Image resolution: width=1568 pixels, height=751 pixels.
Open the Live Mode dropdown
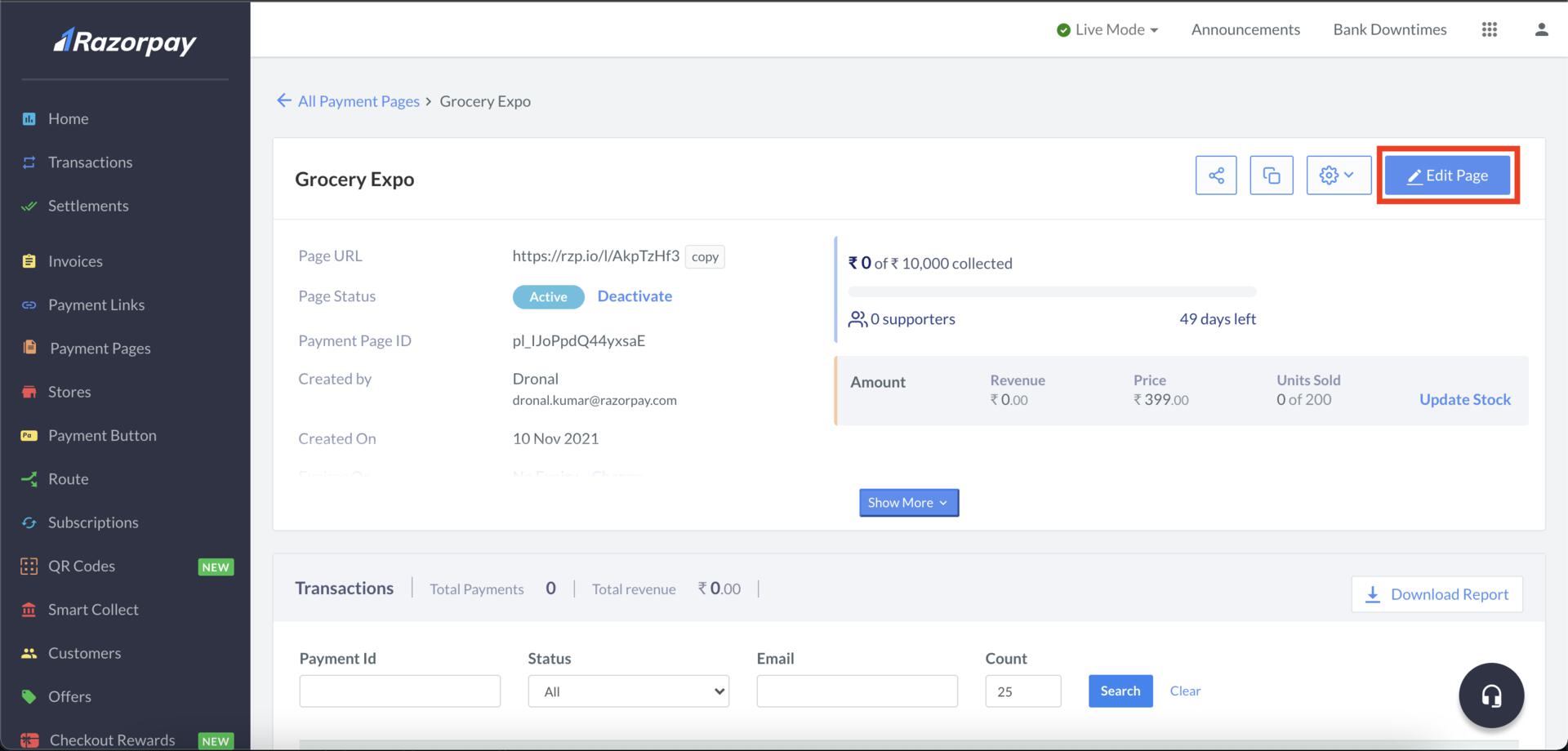(1107, 29)
